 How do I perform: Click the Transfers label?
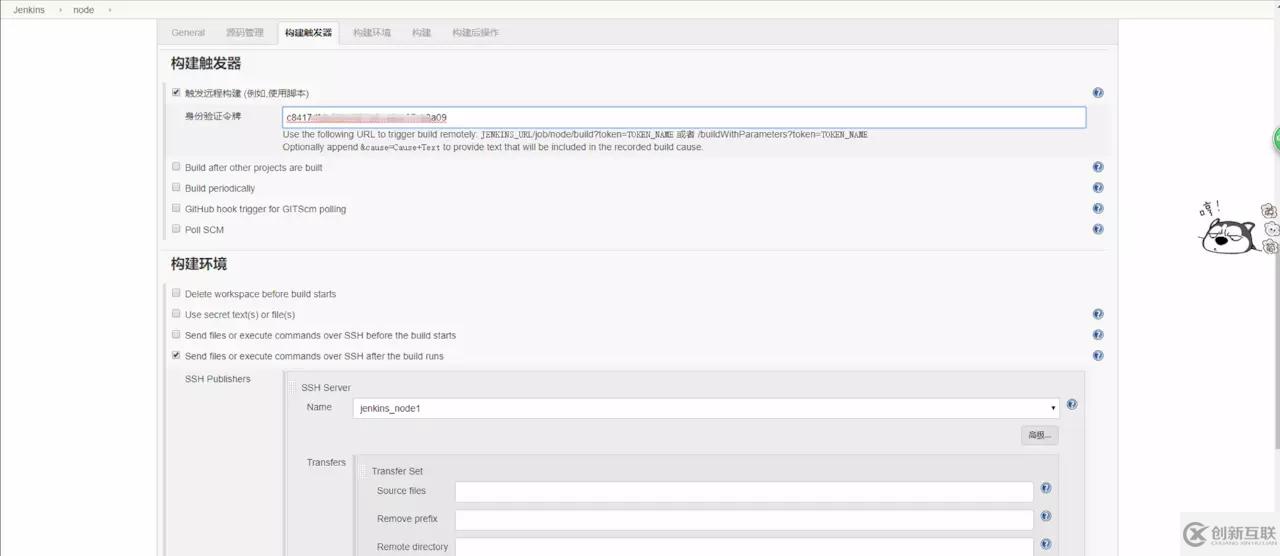pyautogui.click(x=326, y=462)
